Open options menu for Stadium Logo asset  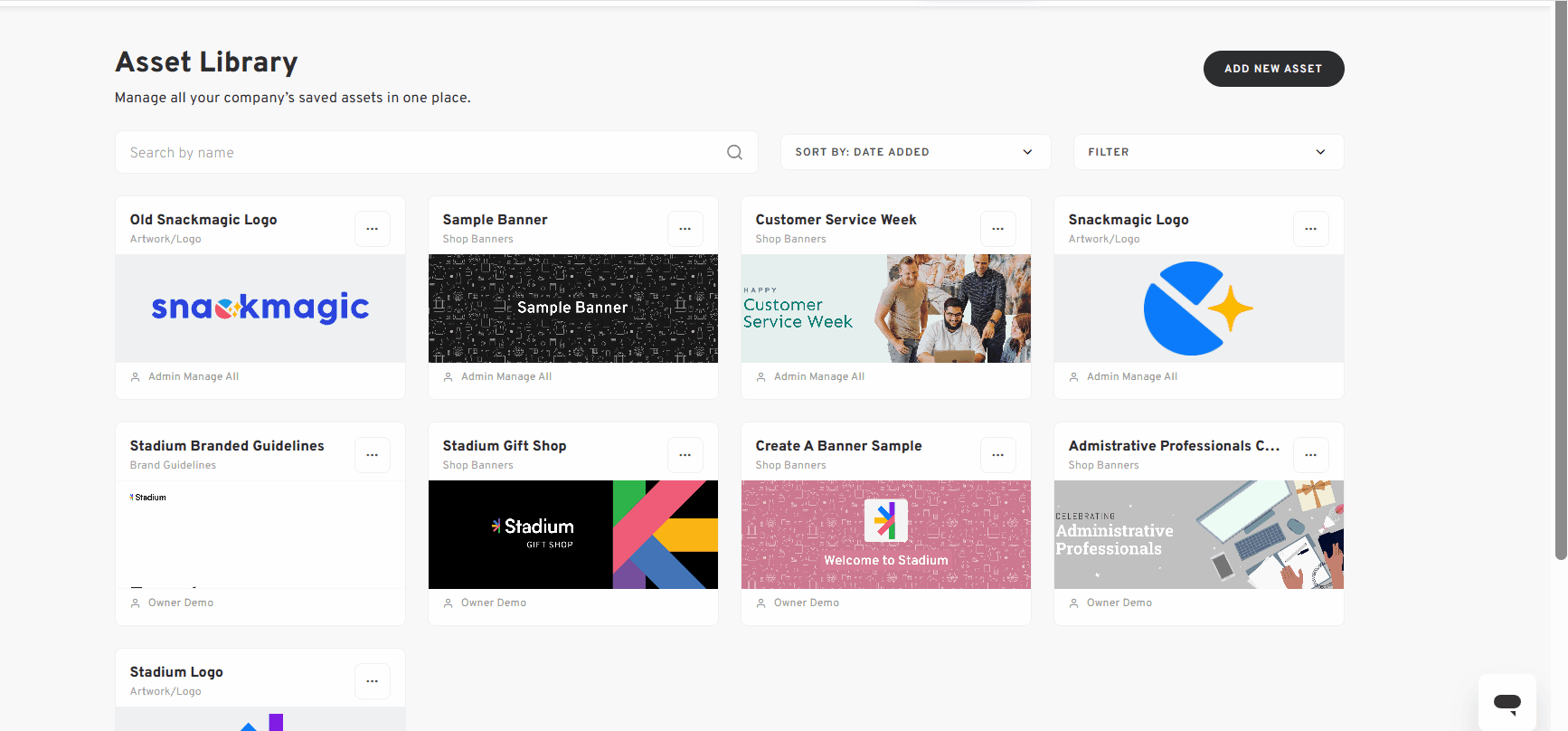click(373, 681)
